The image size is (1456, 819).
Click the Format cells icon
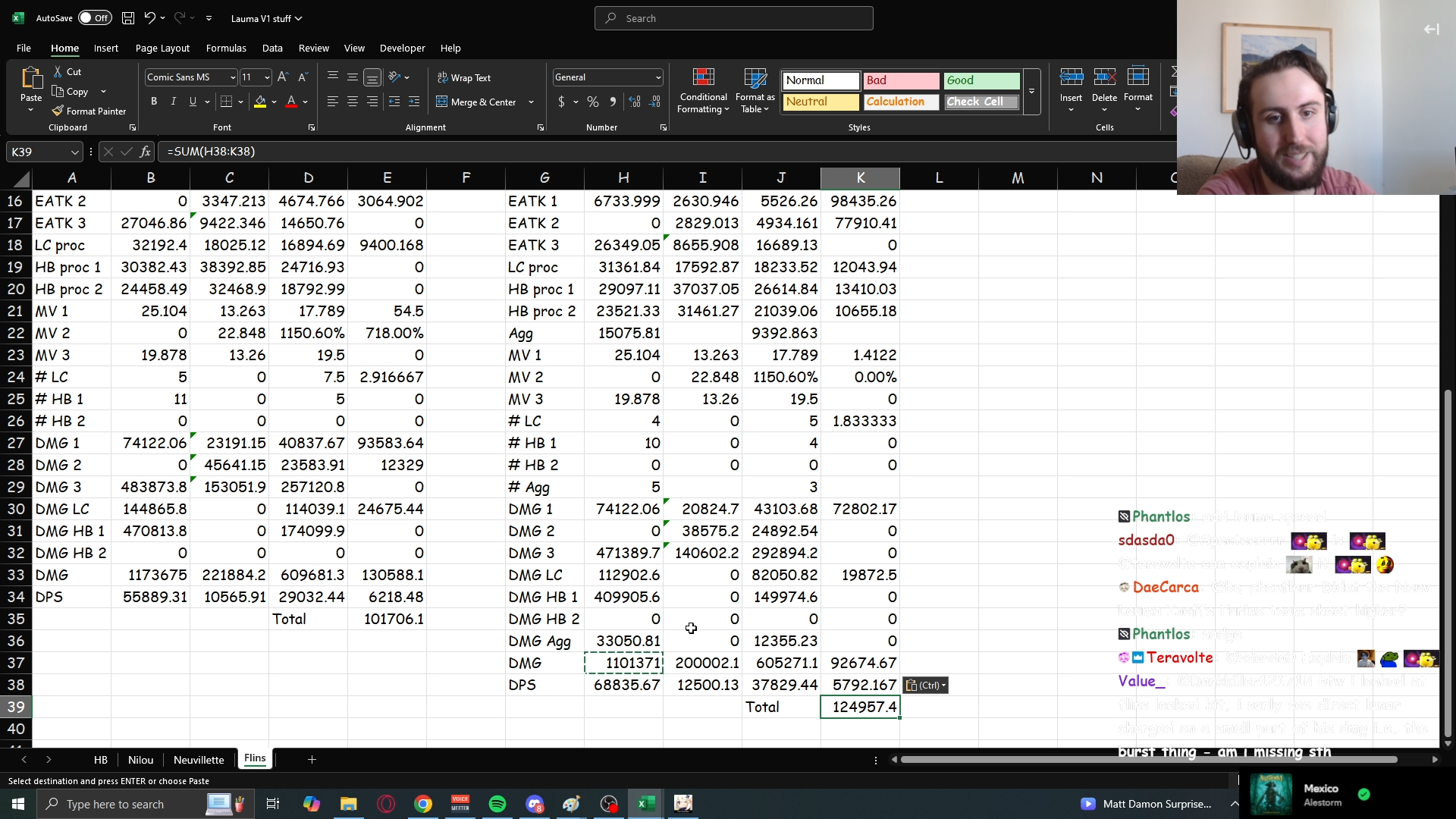pyautogui.click(x=1137, y=77)
